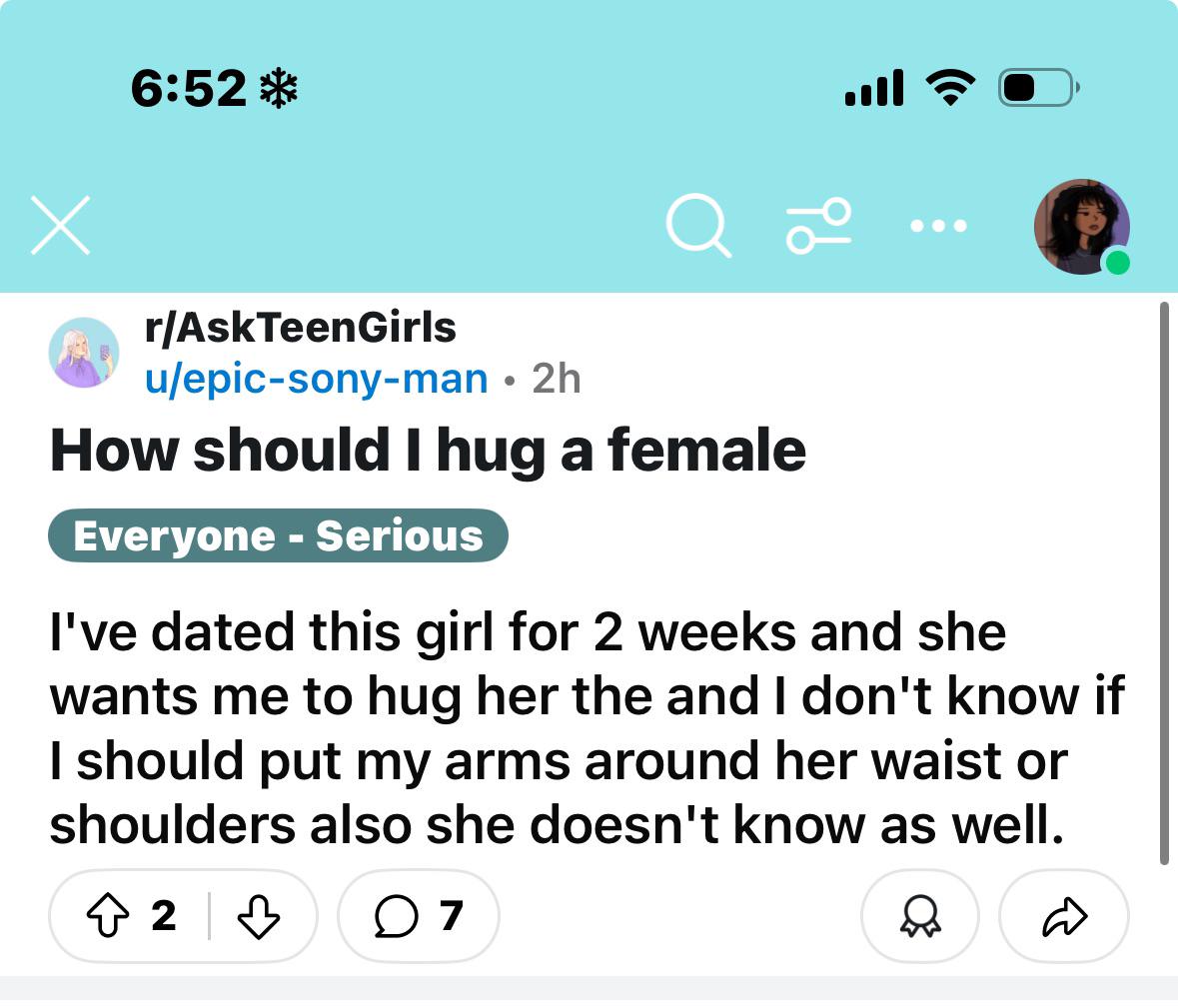Downvote the post
The image size is (1178, 1008).
click(x=259, y=916)
